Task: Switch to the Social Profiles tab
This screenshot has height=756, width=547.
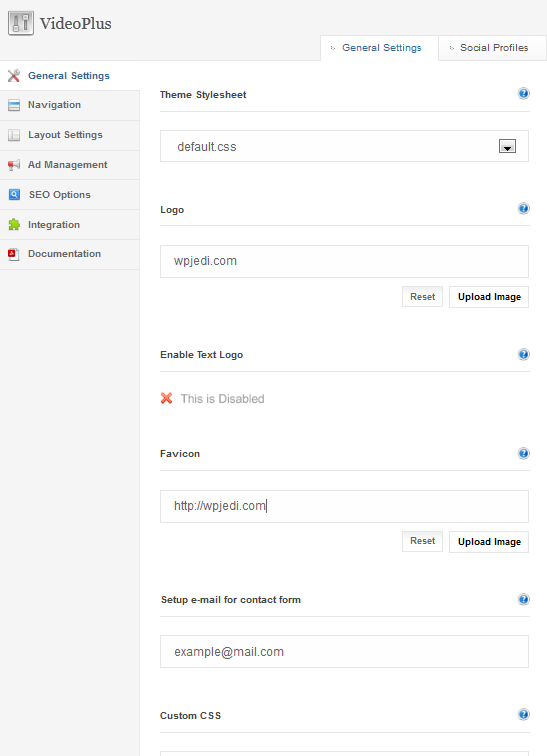Action: (492, 48)
